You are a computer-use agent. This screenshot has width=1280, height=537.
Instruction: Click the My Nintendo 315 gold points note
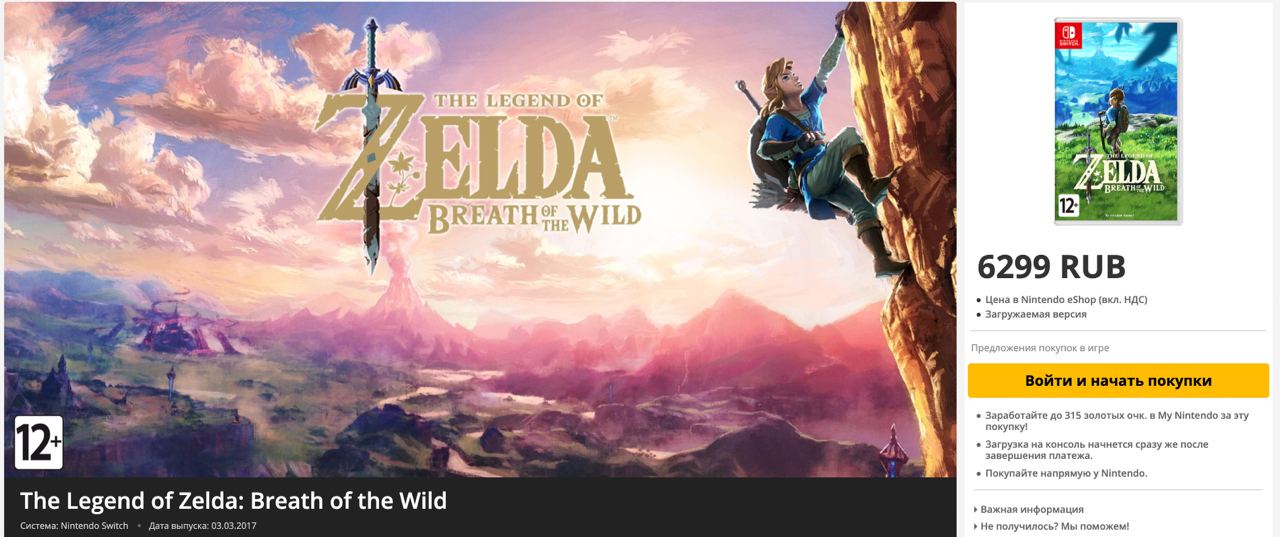coord(1116,420)
